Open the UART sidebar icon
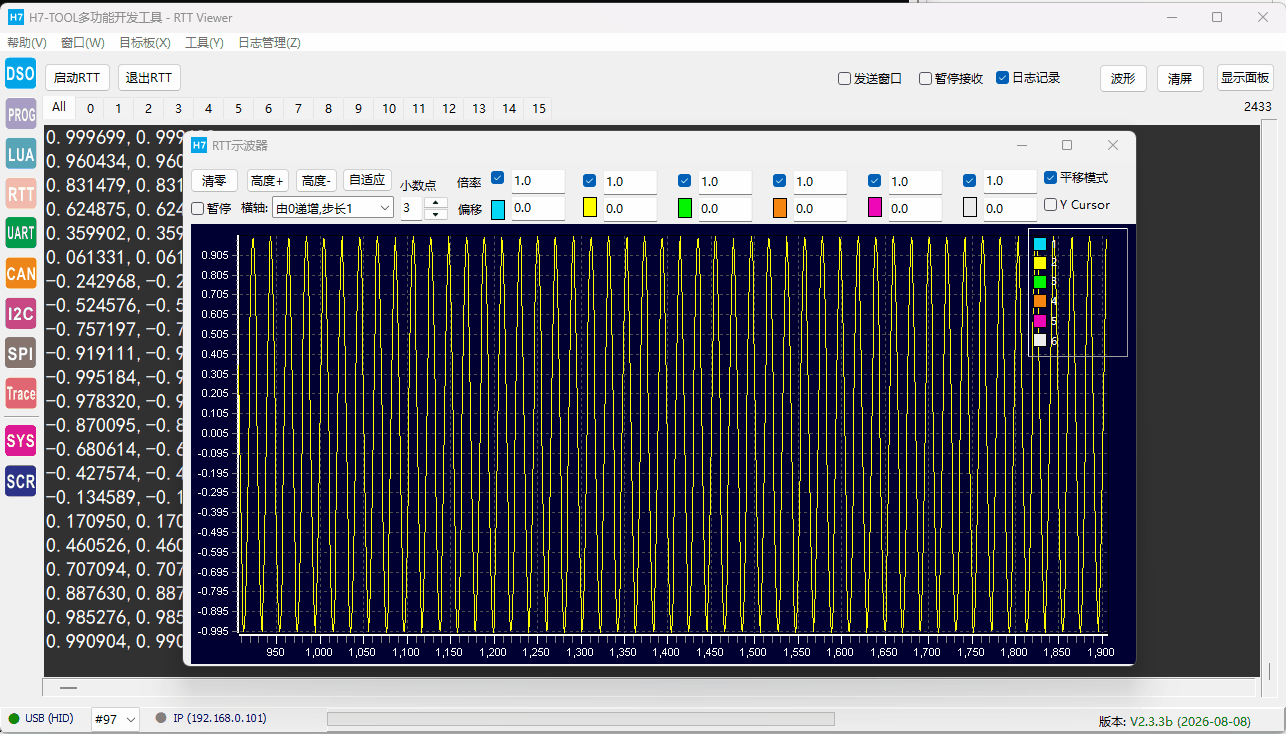1286x734 pixels. click(x=20, y=233)
